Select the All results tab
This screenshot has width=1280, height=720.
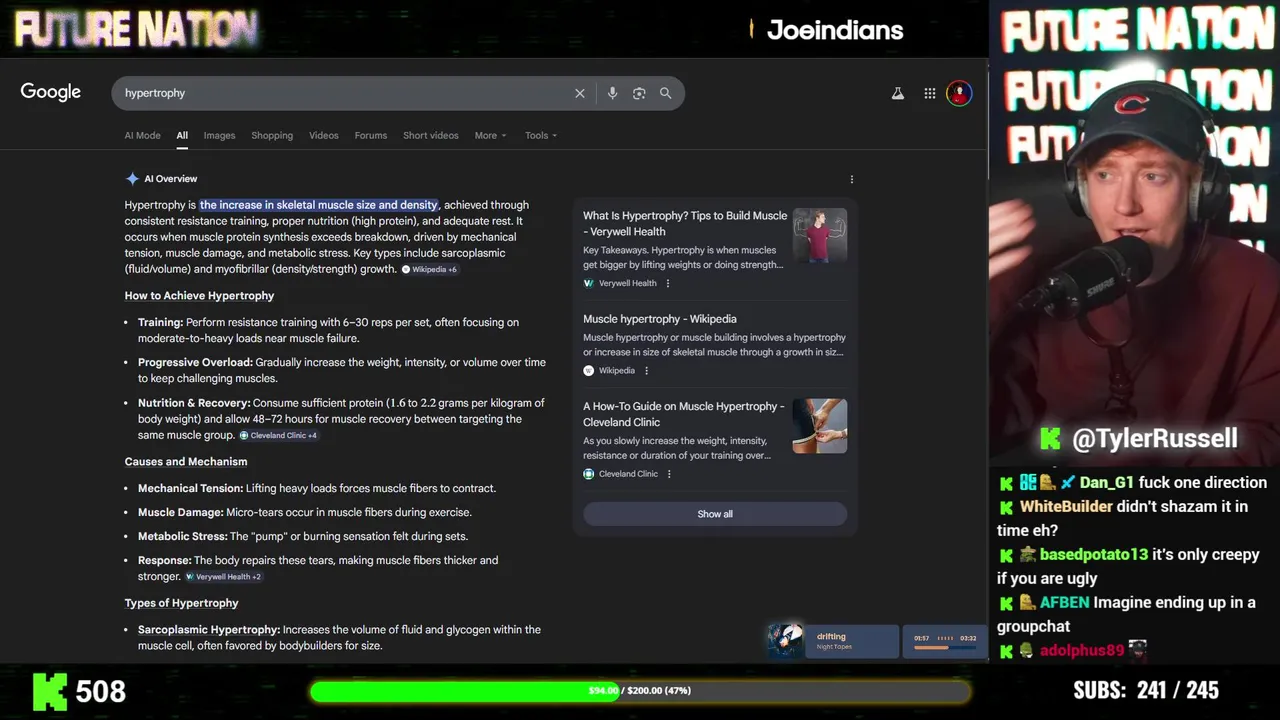point(182,135)
